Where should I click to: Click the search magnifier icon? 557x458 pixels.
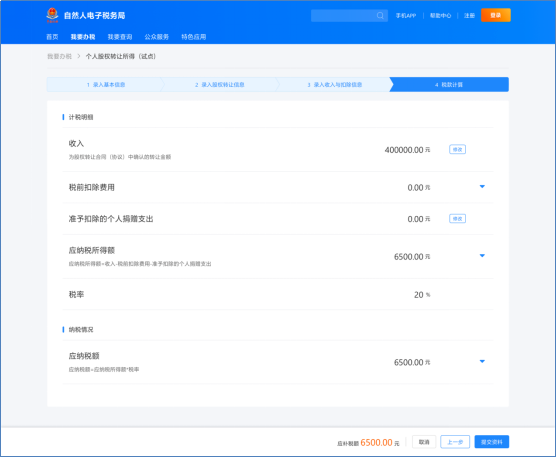click(x=380, y=15)
